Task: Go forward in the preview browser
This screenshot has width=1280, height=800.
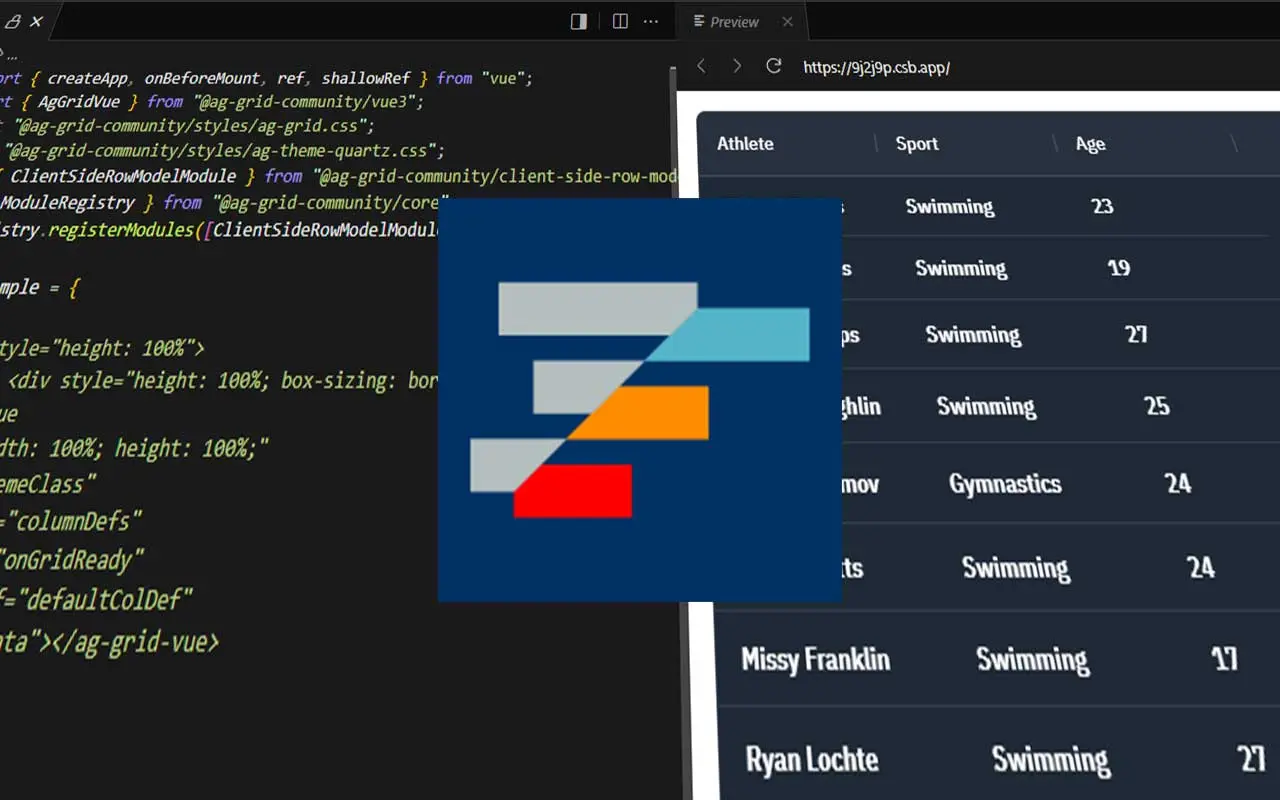Action: [737, 66]
